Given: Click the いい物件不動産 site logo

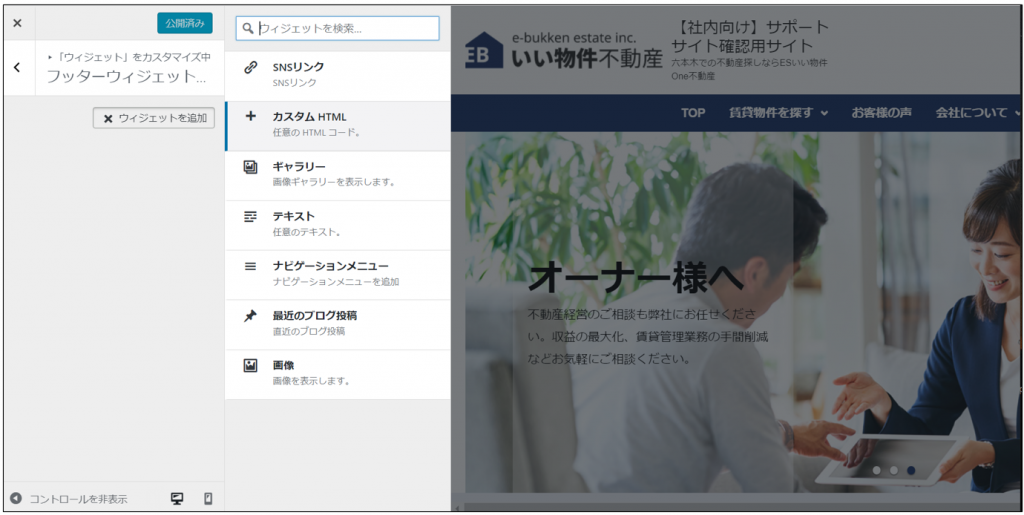Looking at the screenshot, I should click(563, 50).
